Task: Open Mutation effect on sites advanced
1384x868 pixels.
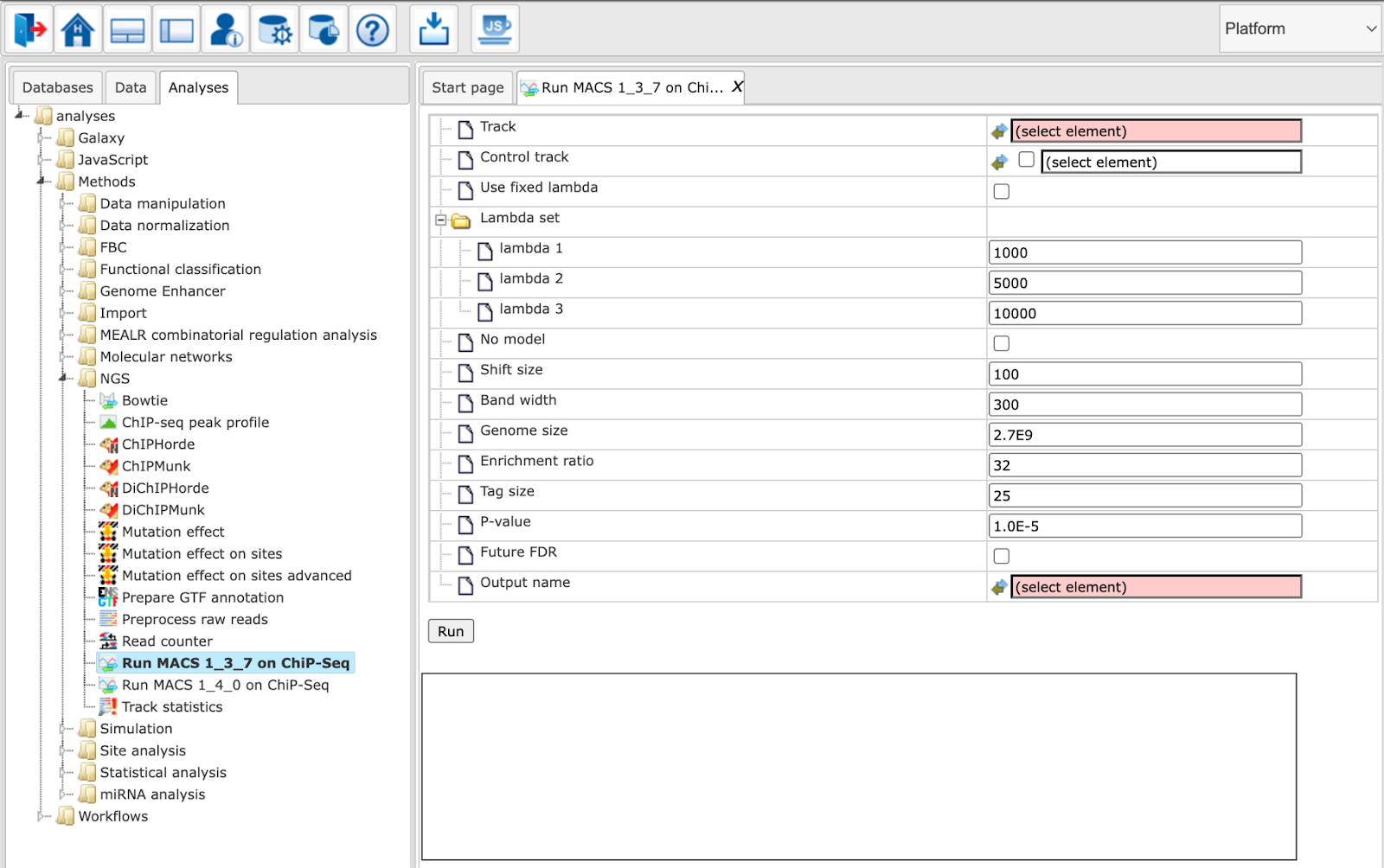Action: 236,576
